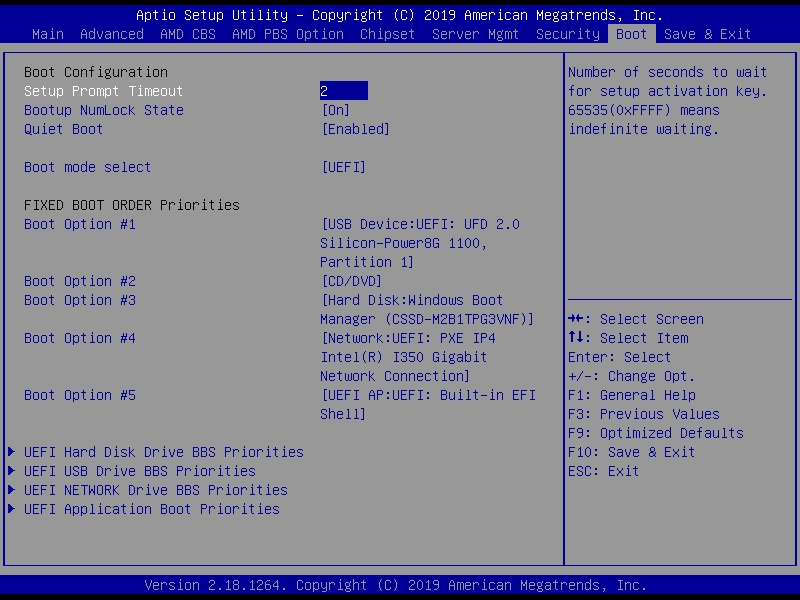Click the ESC: Exit hint
The width and height of the screenshot is (800, 600).
click(604, 471)
